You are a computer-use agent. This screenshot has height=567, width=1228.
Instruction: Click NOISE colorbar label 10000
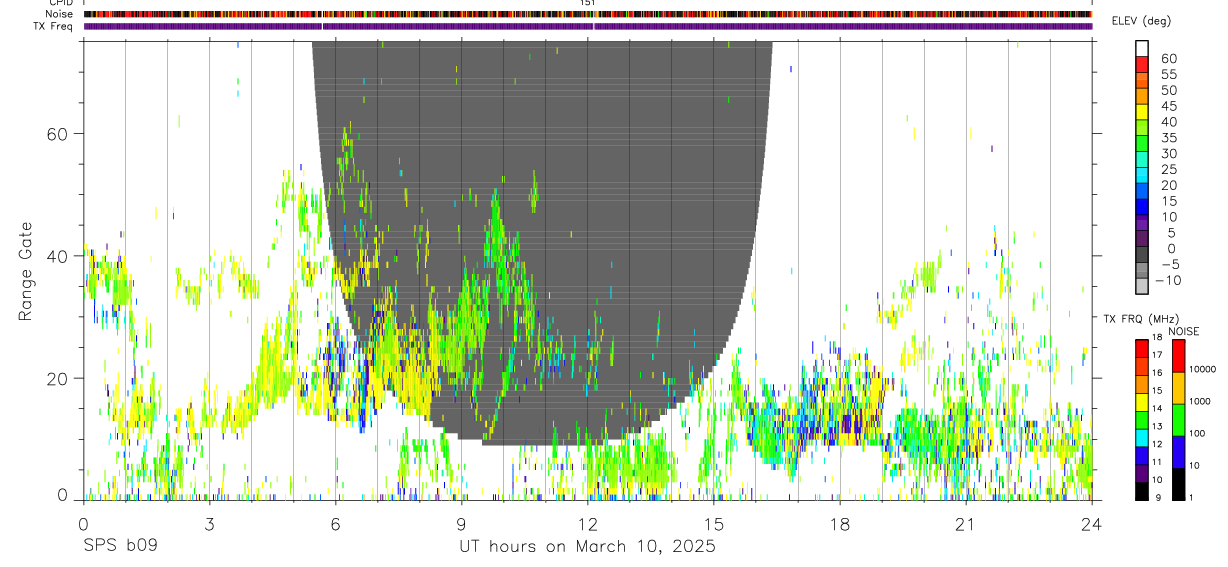1202,369
